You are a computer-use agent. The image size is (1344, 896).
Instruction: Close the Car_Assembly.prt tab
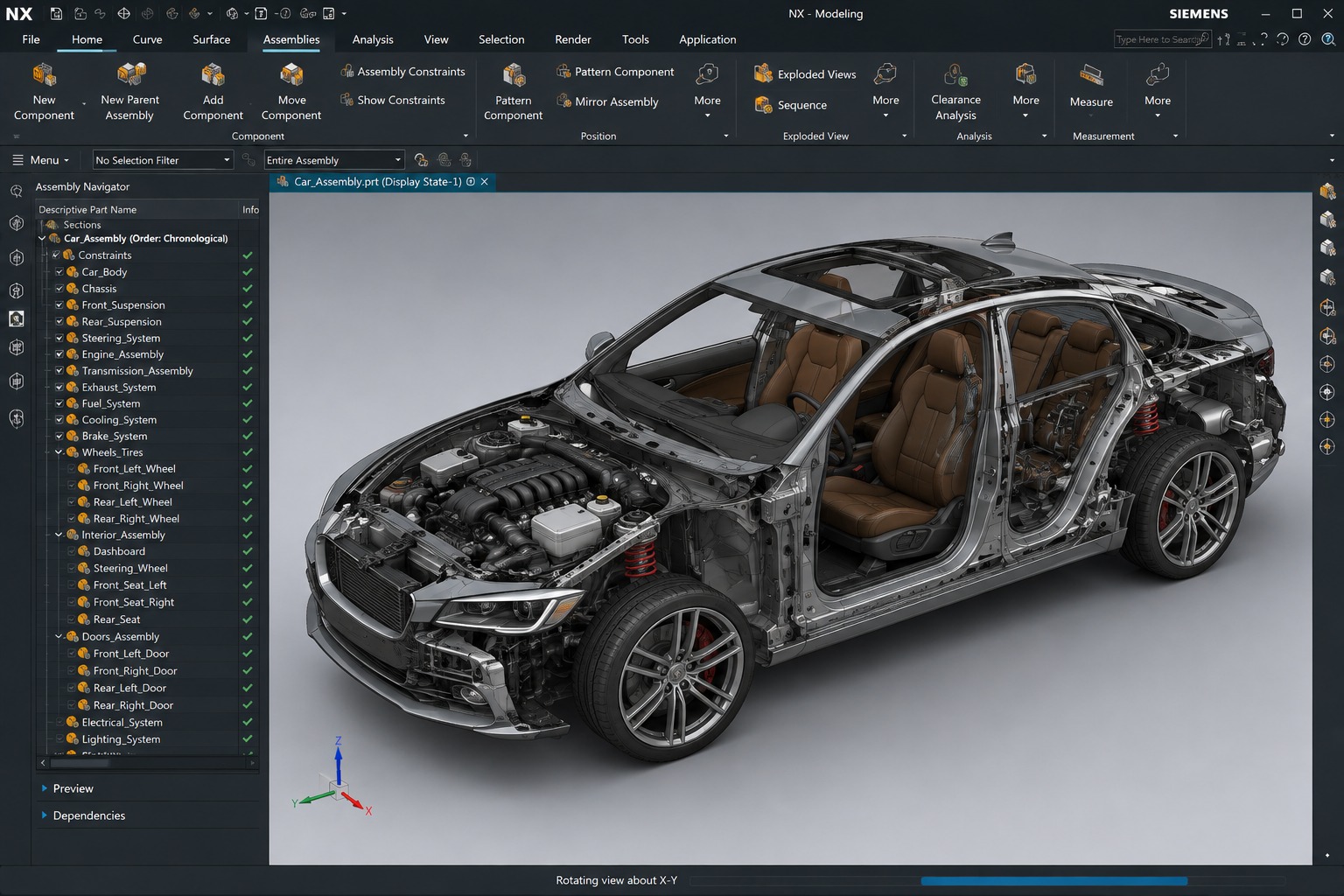point(484,182)
